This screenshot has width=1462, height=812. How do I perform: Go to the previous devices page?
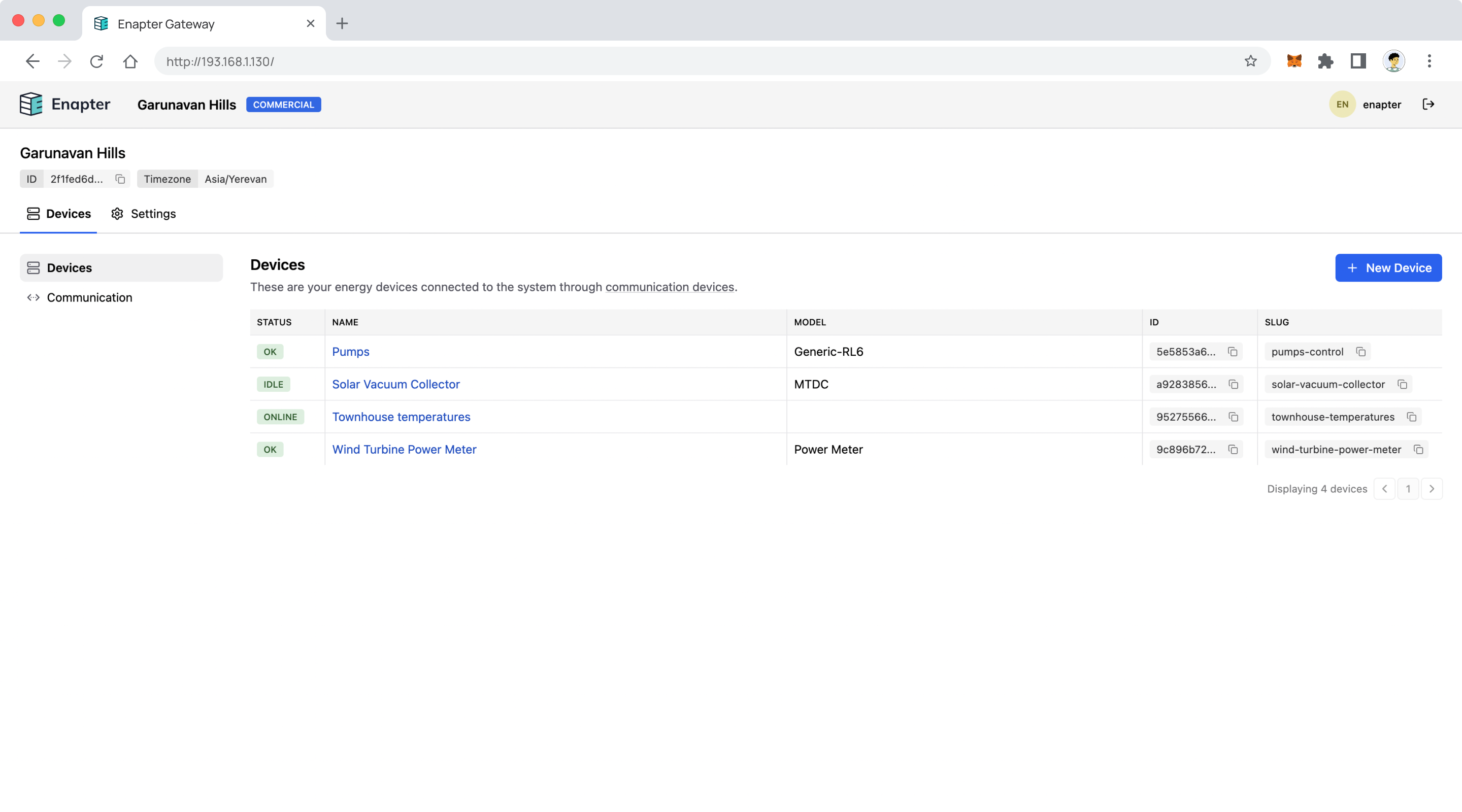pyautogui.click(x=1384, y=489)
